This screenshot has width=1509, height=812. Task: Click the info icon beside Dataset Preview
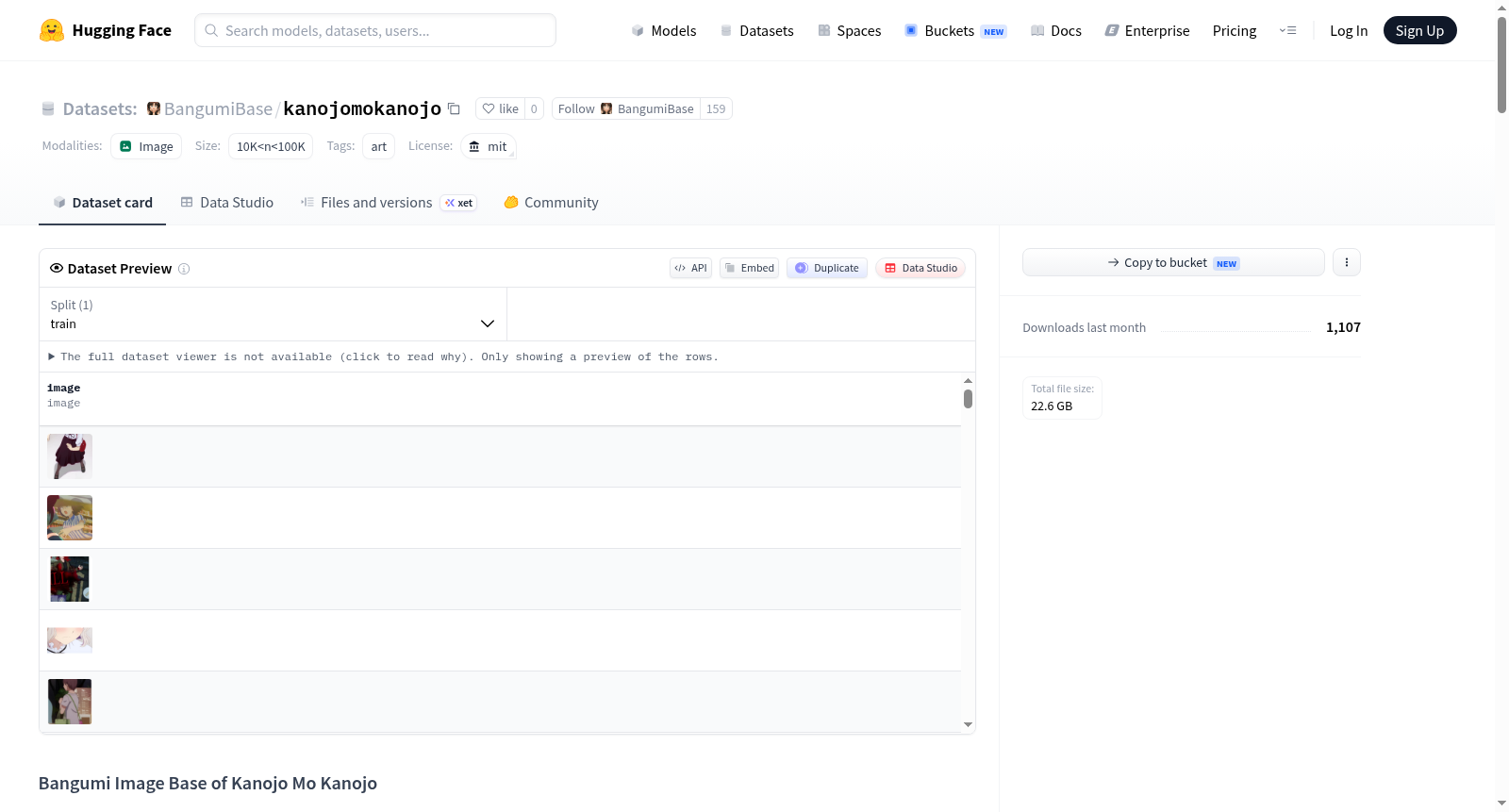pos(184,269)
